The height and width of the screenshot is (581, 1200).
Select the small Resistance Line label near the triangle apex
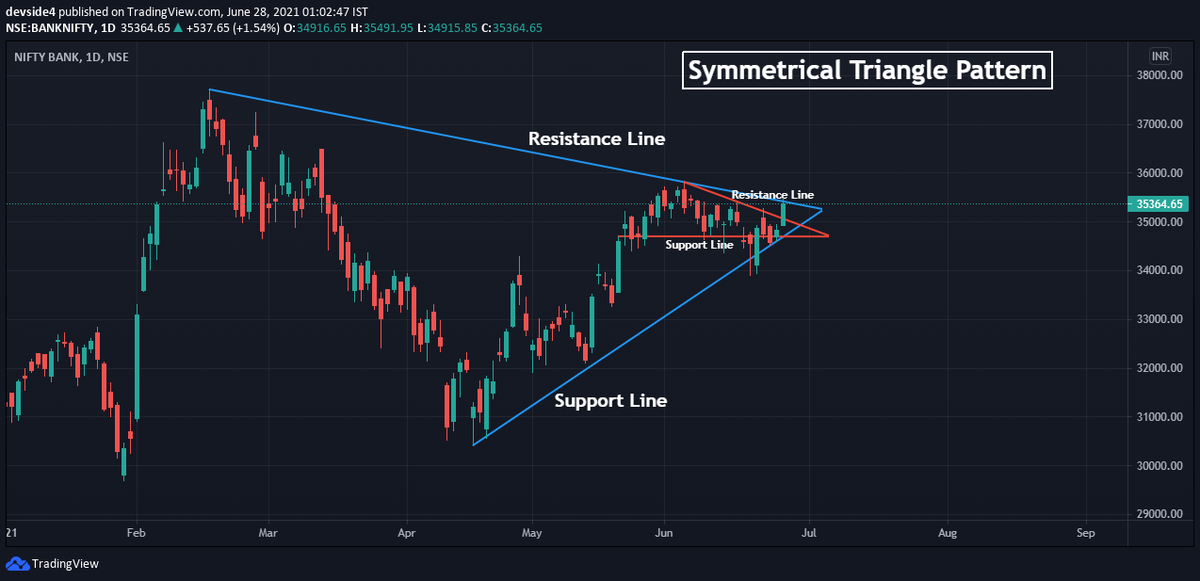[772, 194]
